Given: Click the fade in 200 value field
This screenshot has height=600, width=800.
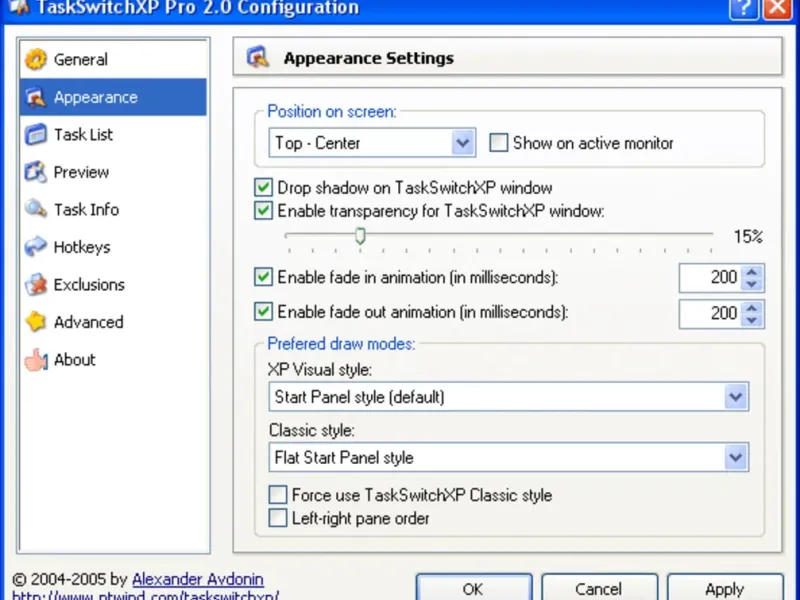Looking at the screenshot, I should tap(711, 278).
